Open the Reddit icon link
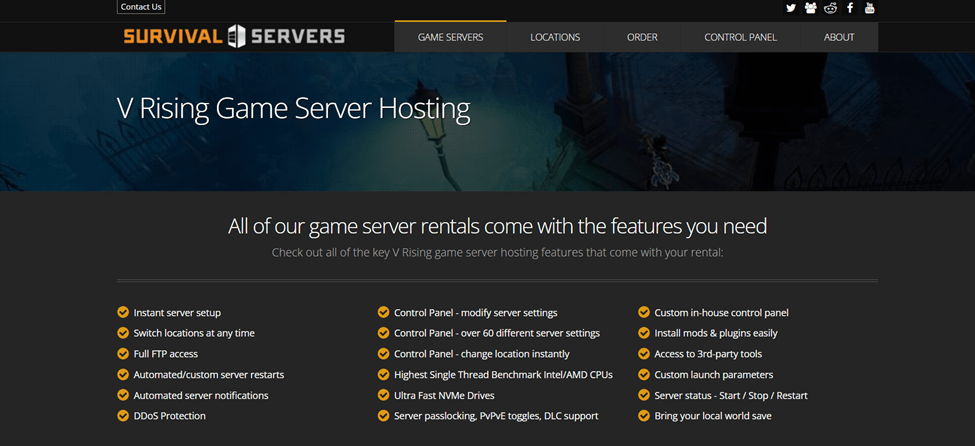 click(830, 8)
